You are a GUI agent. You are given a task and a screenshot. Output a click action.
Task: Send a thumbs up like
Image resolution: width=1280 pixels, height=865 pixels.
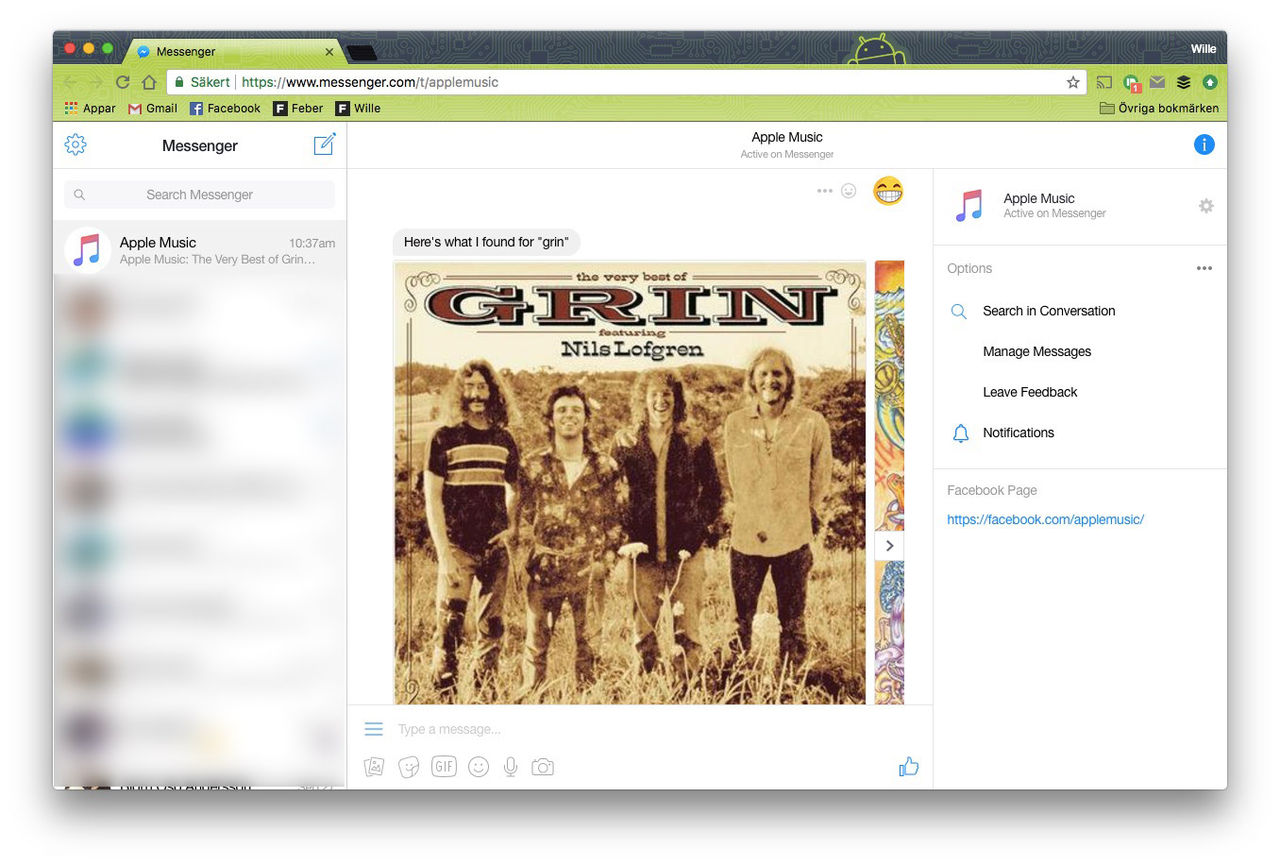(x=908, y=767)
